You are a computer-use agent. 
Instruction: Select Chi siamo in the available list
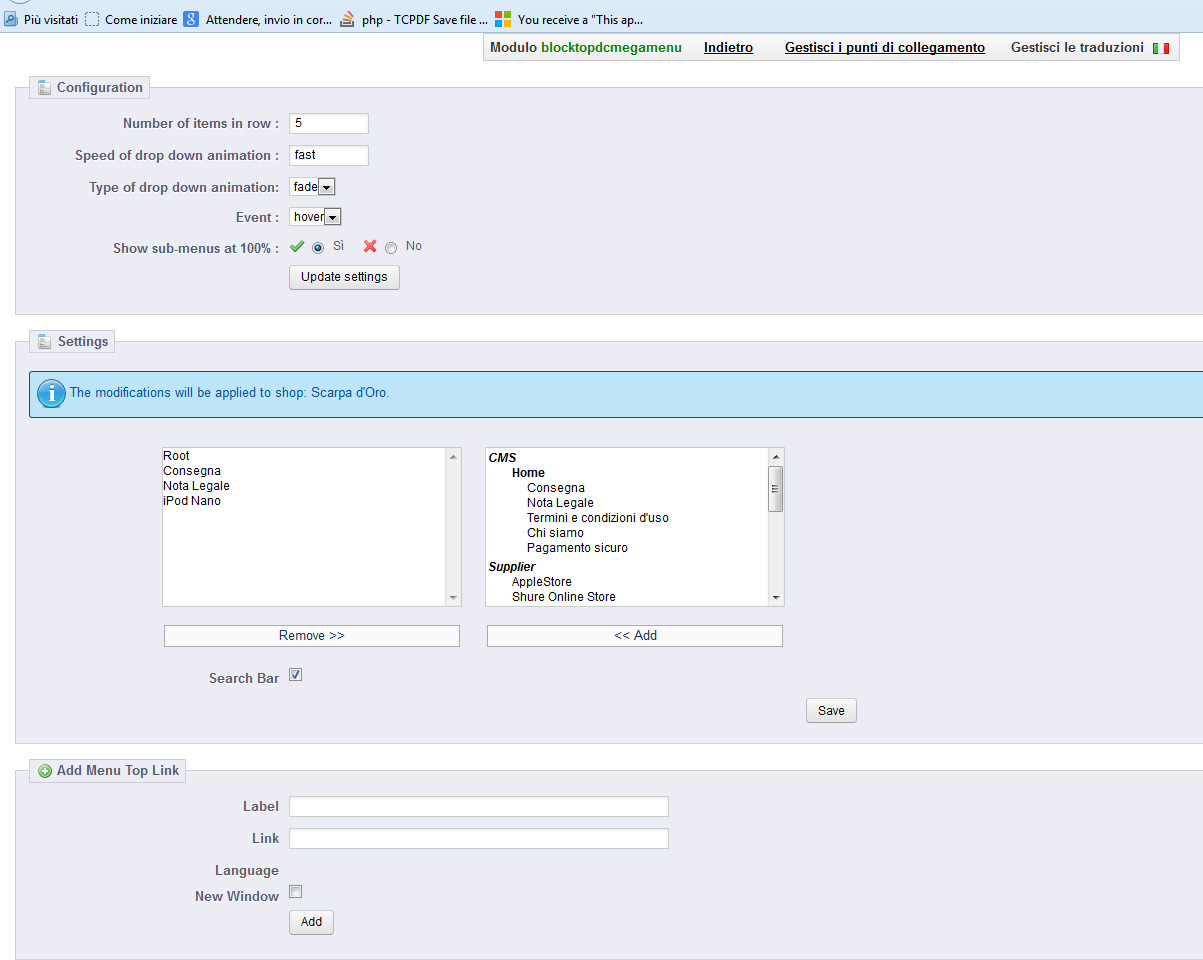click(555, 533)
